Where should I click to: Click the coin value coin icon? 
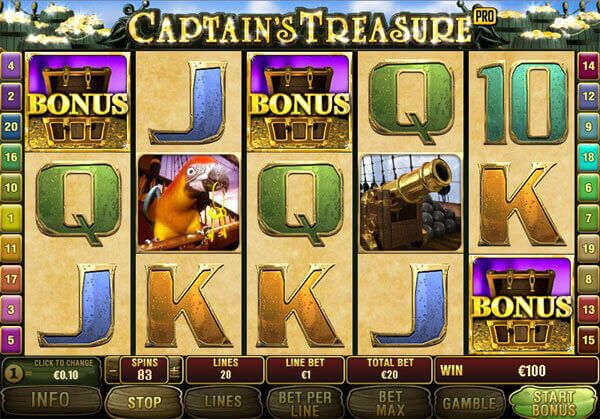point(14,375)
